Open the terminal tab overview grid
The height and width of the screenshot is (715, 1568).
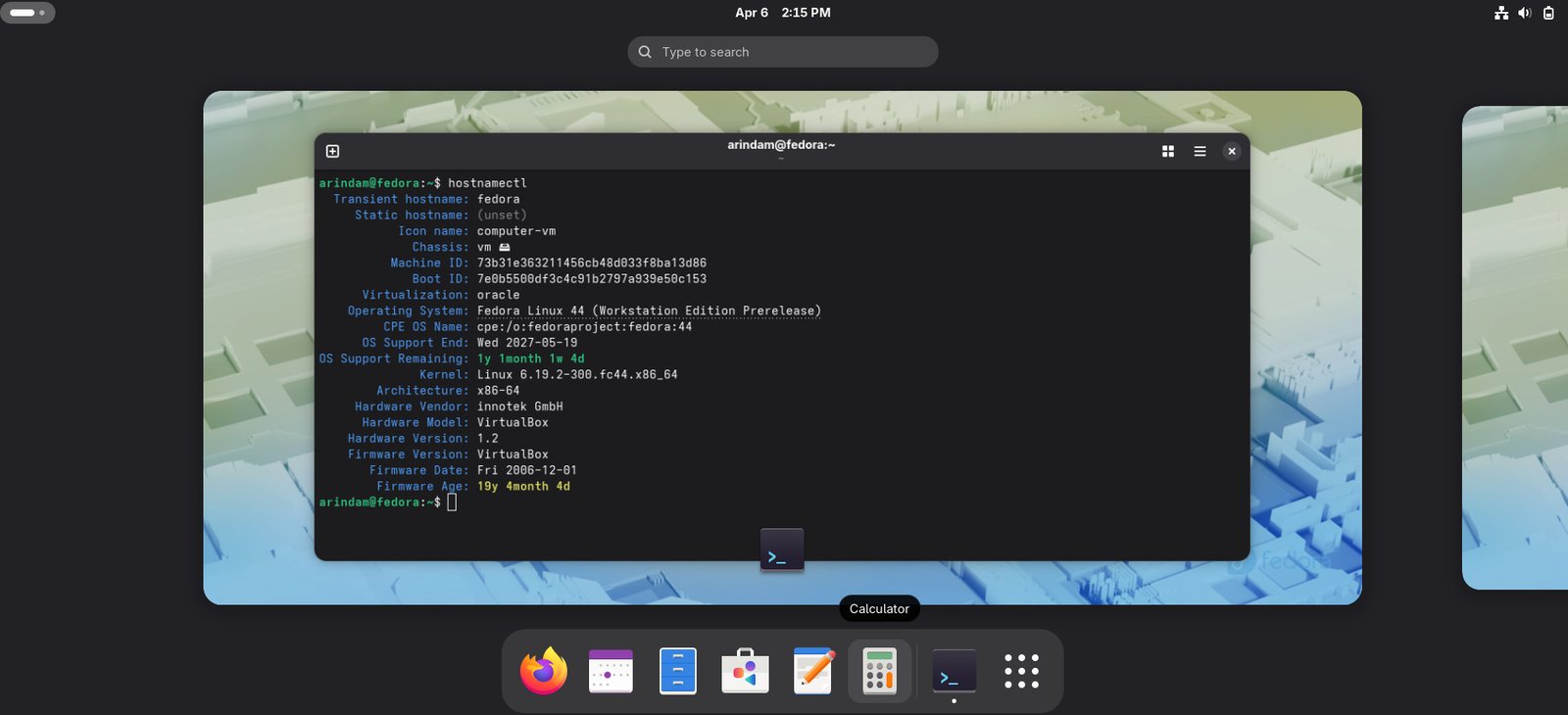[x=1168, y=151]
